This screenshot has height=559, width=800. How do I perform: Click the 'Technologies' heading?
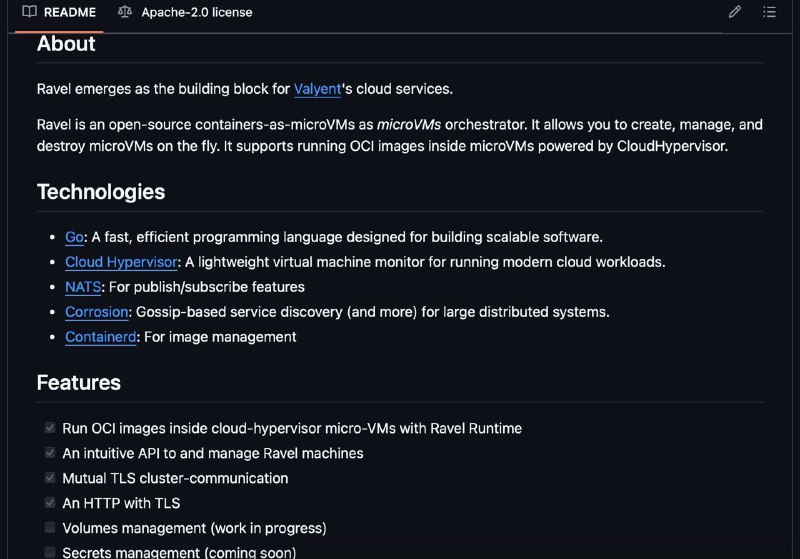(101, 192)
